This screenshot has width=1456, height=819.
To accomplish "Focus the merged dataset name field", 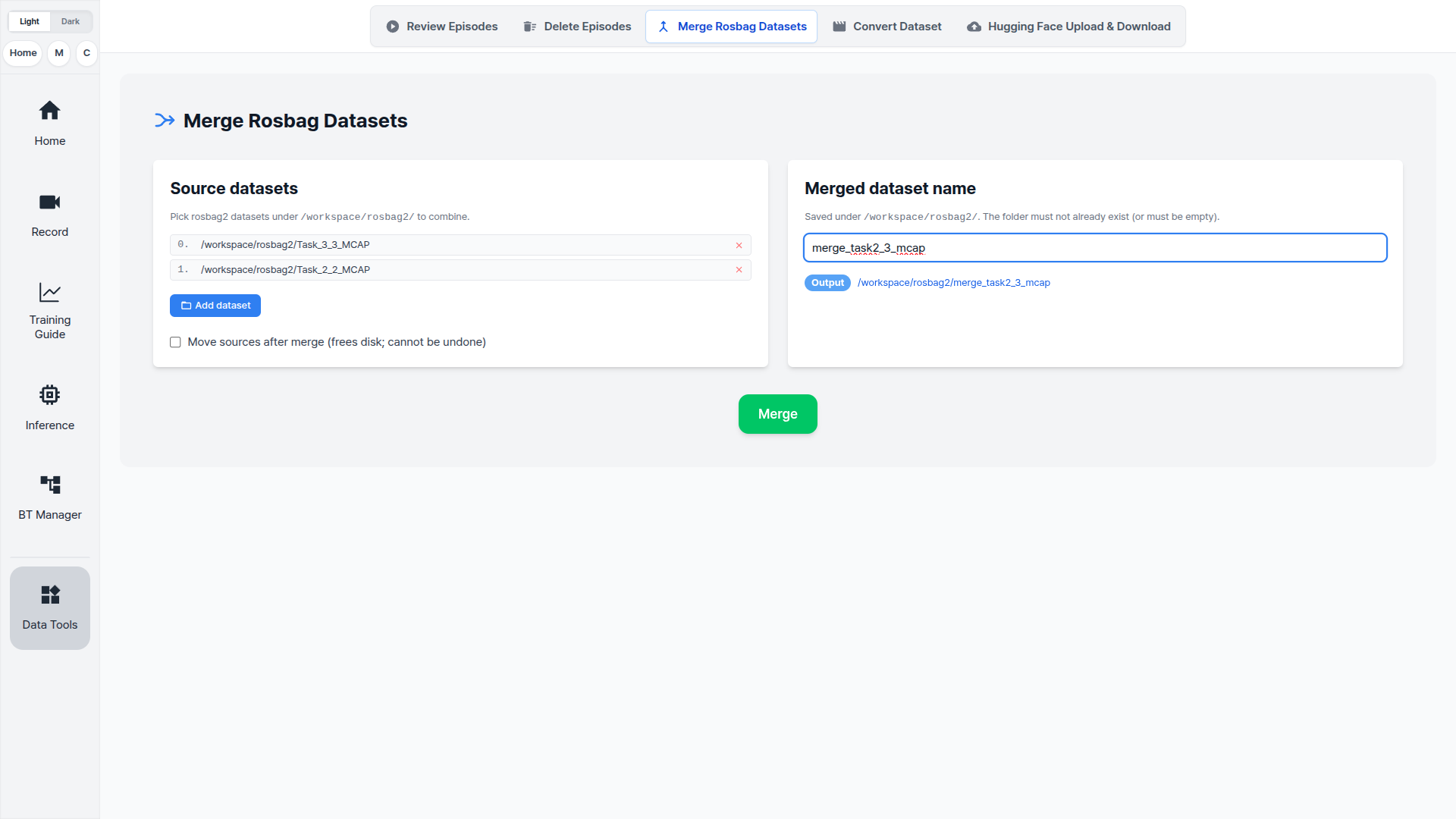I will 1095,248.
